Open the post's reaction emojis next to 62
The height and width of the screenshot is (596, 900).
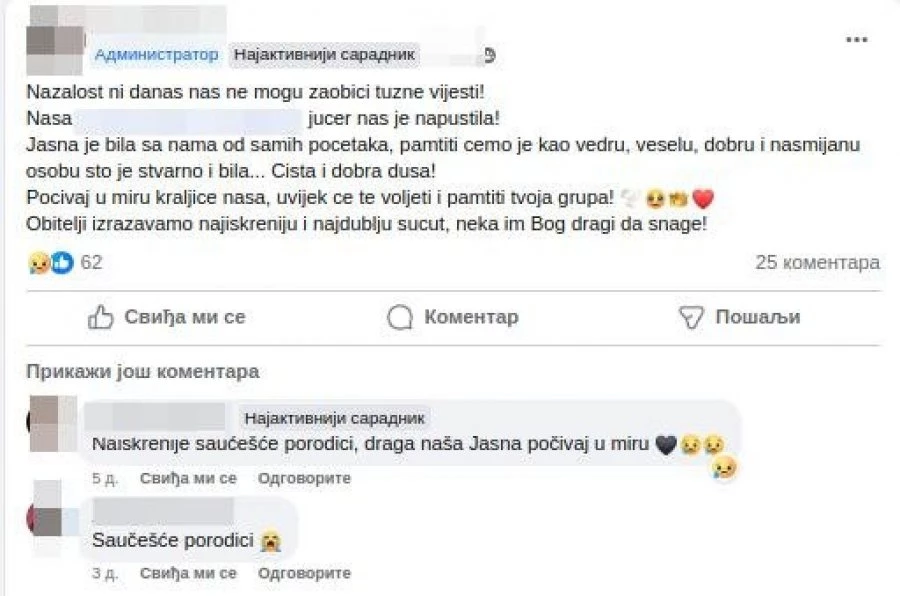[x=52, y=263]
